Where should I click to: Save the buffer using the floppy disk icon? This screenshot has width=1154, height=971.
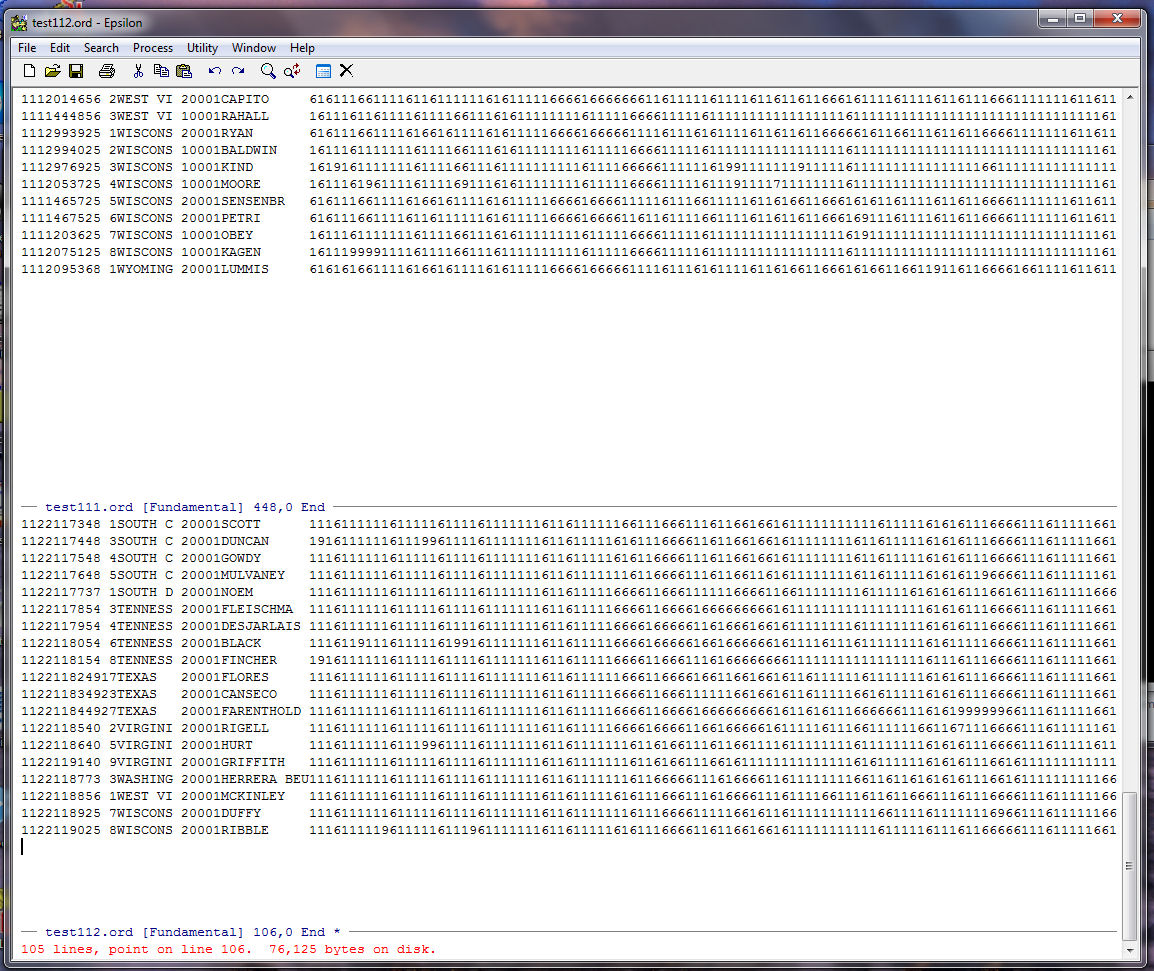(x=76, y=71)
